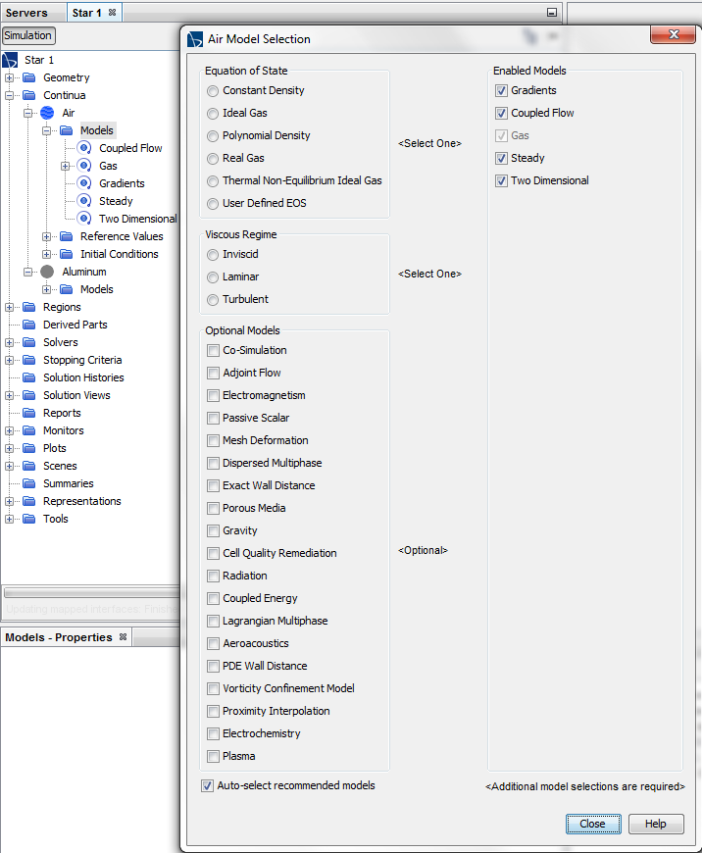This screenshot has height=853, width=702.
Task: Click the Scenes folder icon
Action: (29, 466)
